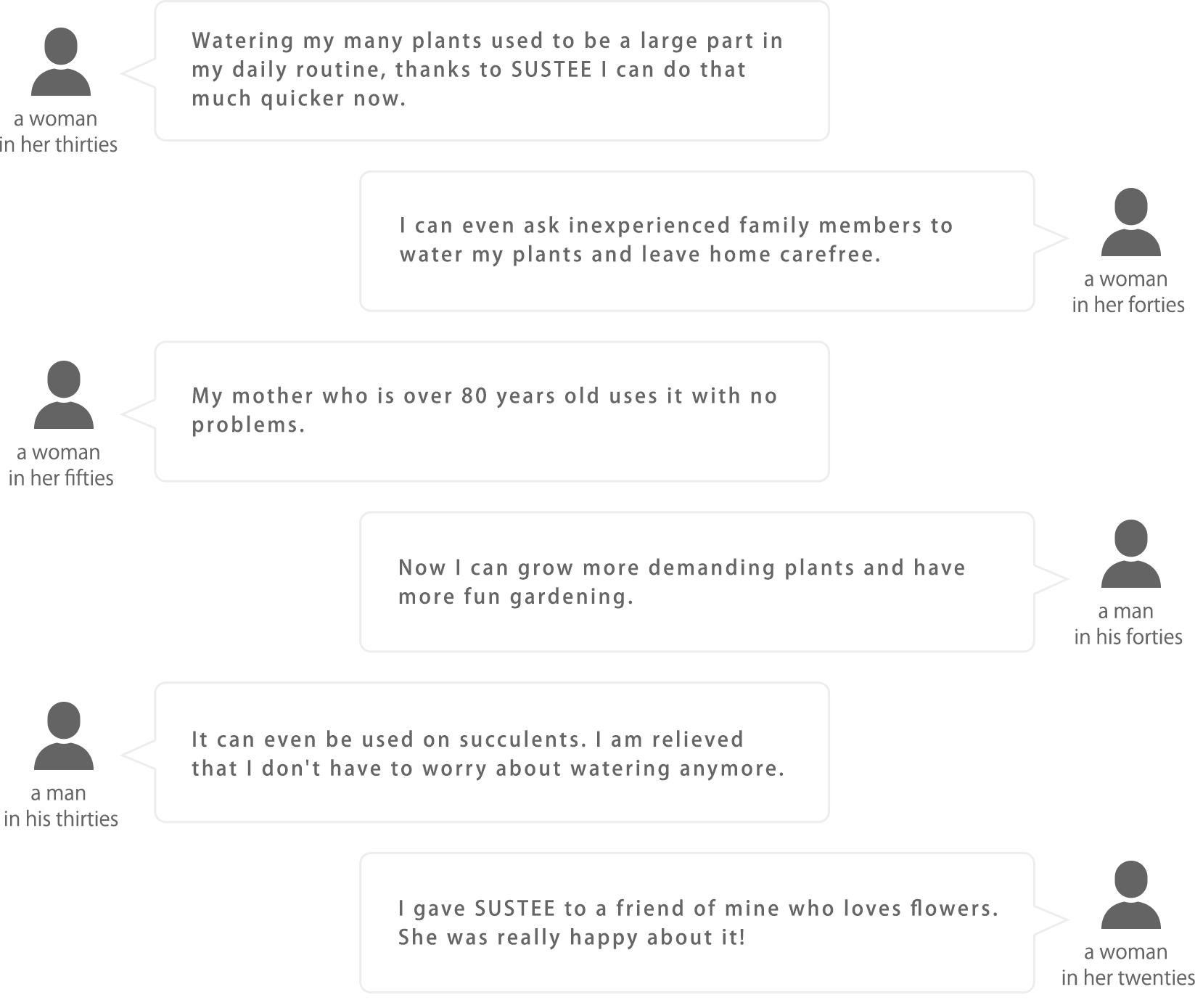Click the avatar of woman in her fifties
The height and width of the screenshot is (1008, 1195).
coord(64,395)
